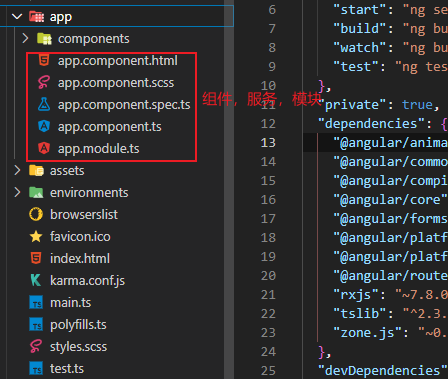Expand the components folder chevron
Screen dimensions: 448x379
[x=25, y=38]
